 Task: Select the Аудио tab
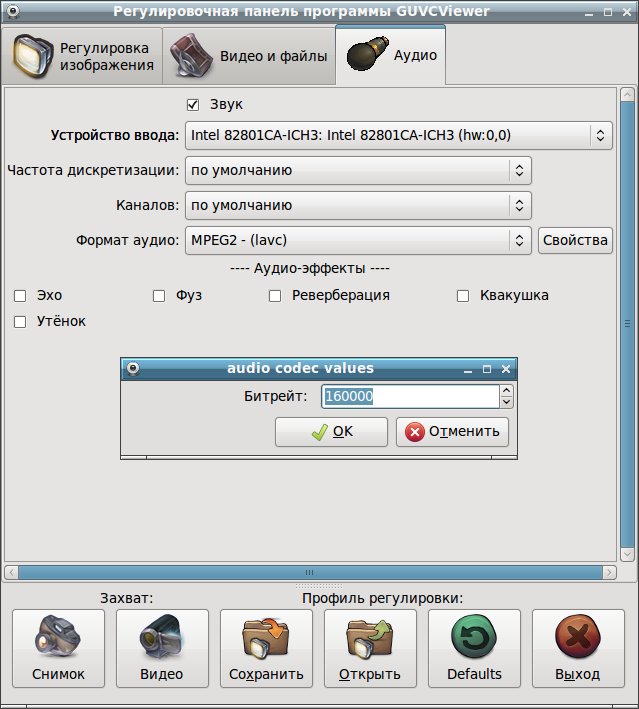tap(391, 55)
